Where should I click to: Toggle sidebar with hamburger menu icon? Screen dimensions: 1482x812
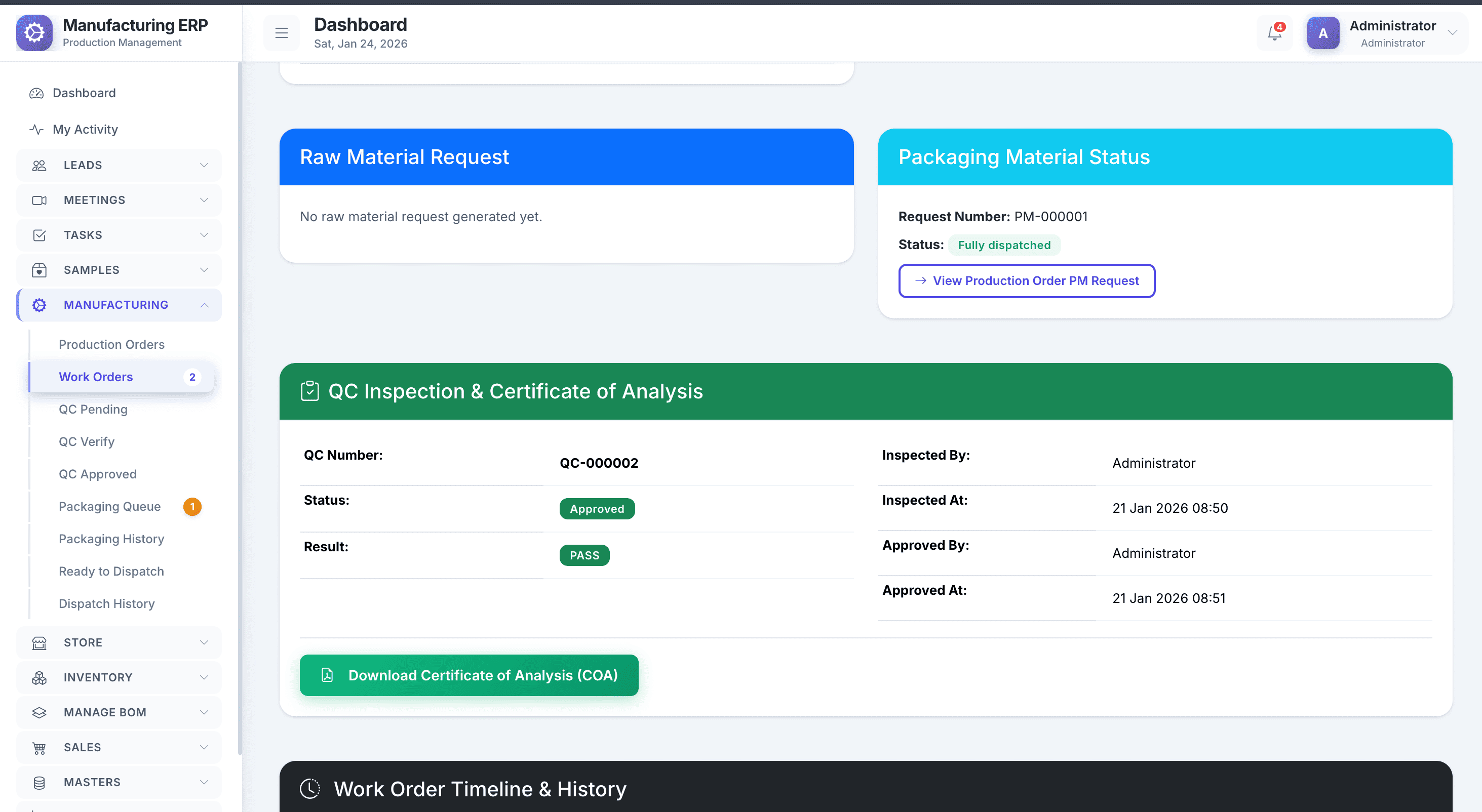tap(281, 33)
